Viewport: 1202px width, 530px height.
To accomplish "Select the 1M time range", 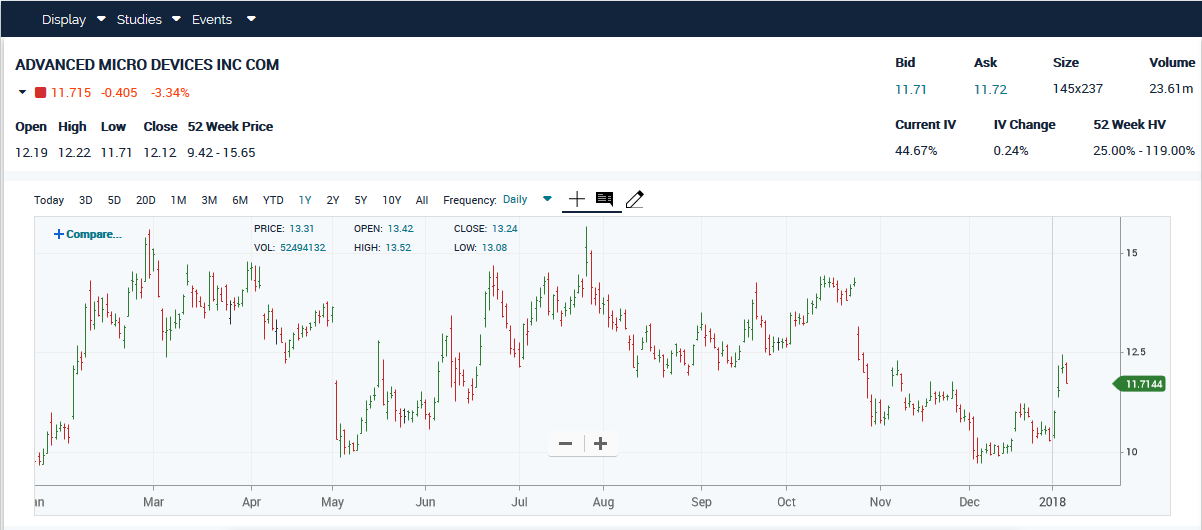I will click(x=178, y=200).
